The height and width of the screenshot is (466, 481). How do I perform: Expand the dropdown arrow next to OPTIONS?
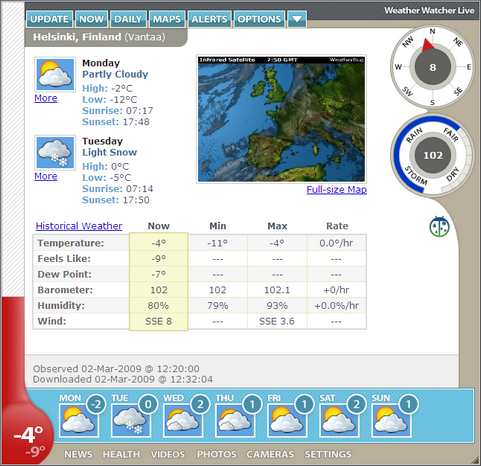297,19
